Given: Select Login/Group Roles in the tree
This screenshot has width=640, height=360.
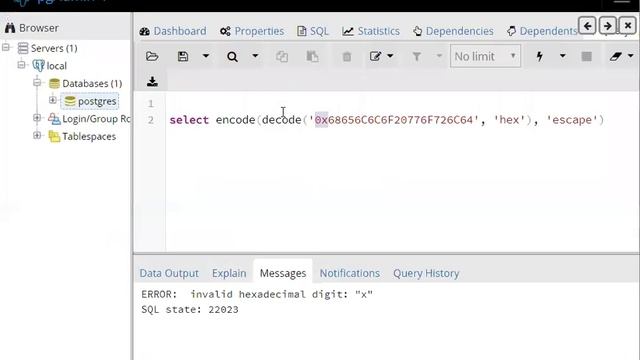Looking at the screenshot, I should coord(96,119).
